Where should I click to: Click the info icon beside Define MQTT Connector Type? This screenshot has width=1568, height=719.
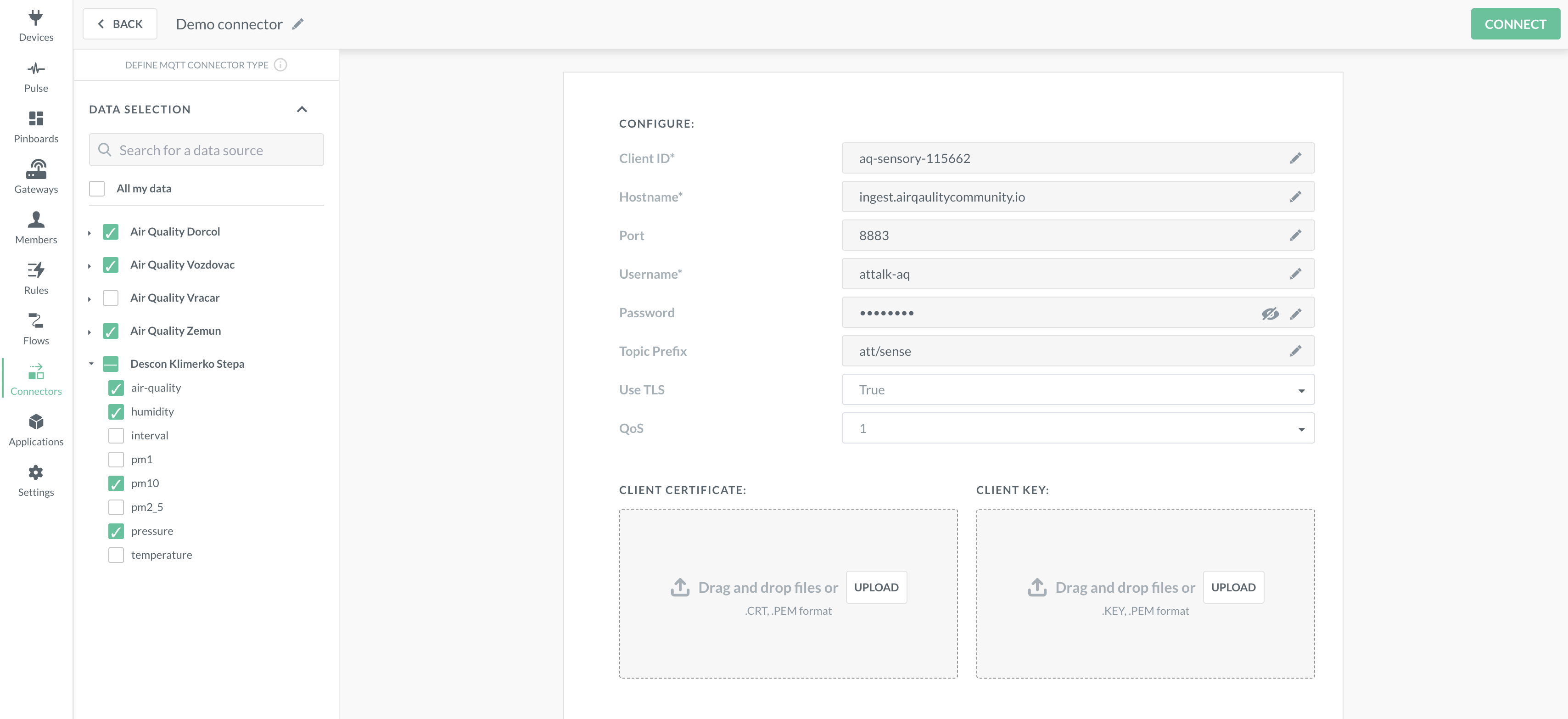pos(280,65)
